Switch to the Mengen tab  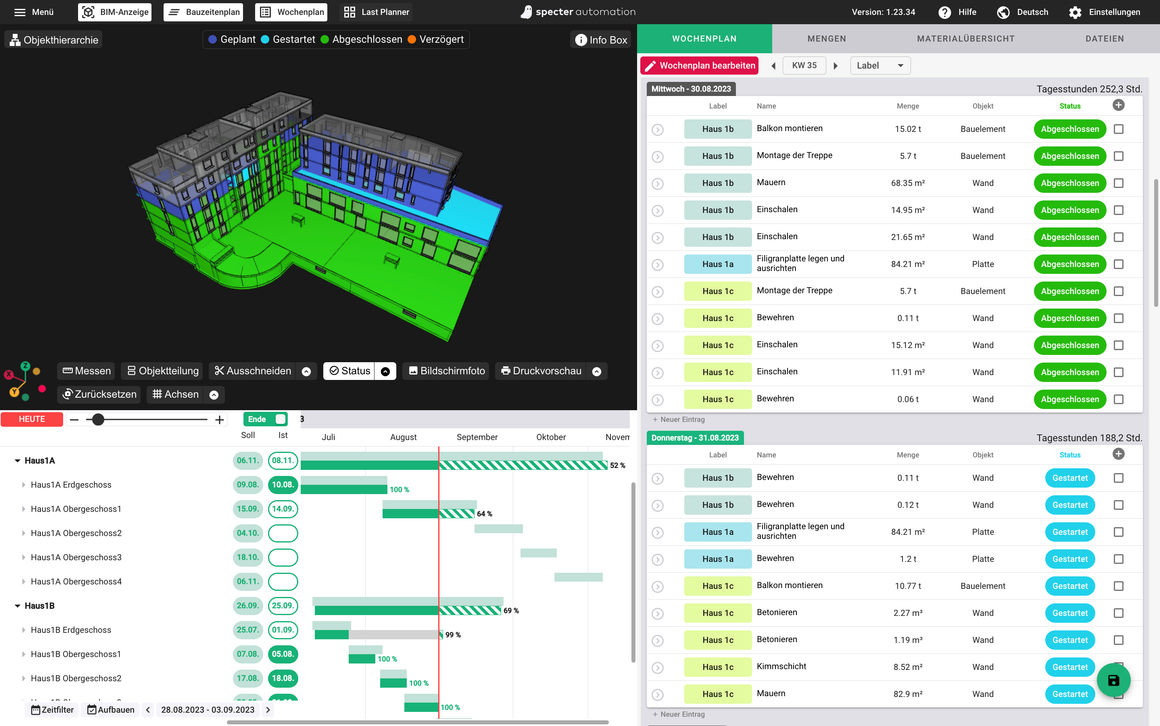[826, 38]
